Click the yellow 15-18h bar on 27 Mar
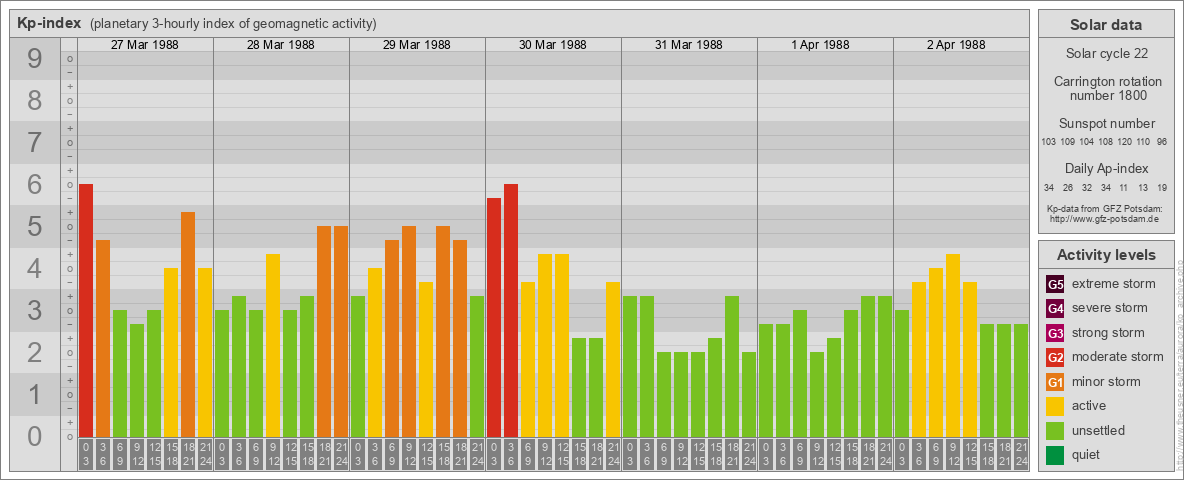 [x=171, y=352]
